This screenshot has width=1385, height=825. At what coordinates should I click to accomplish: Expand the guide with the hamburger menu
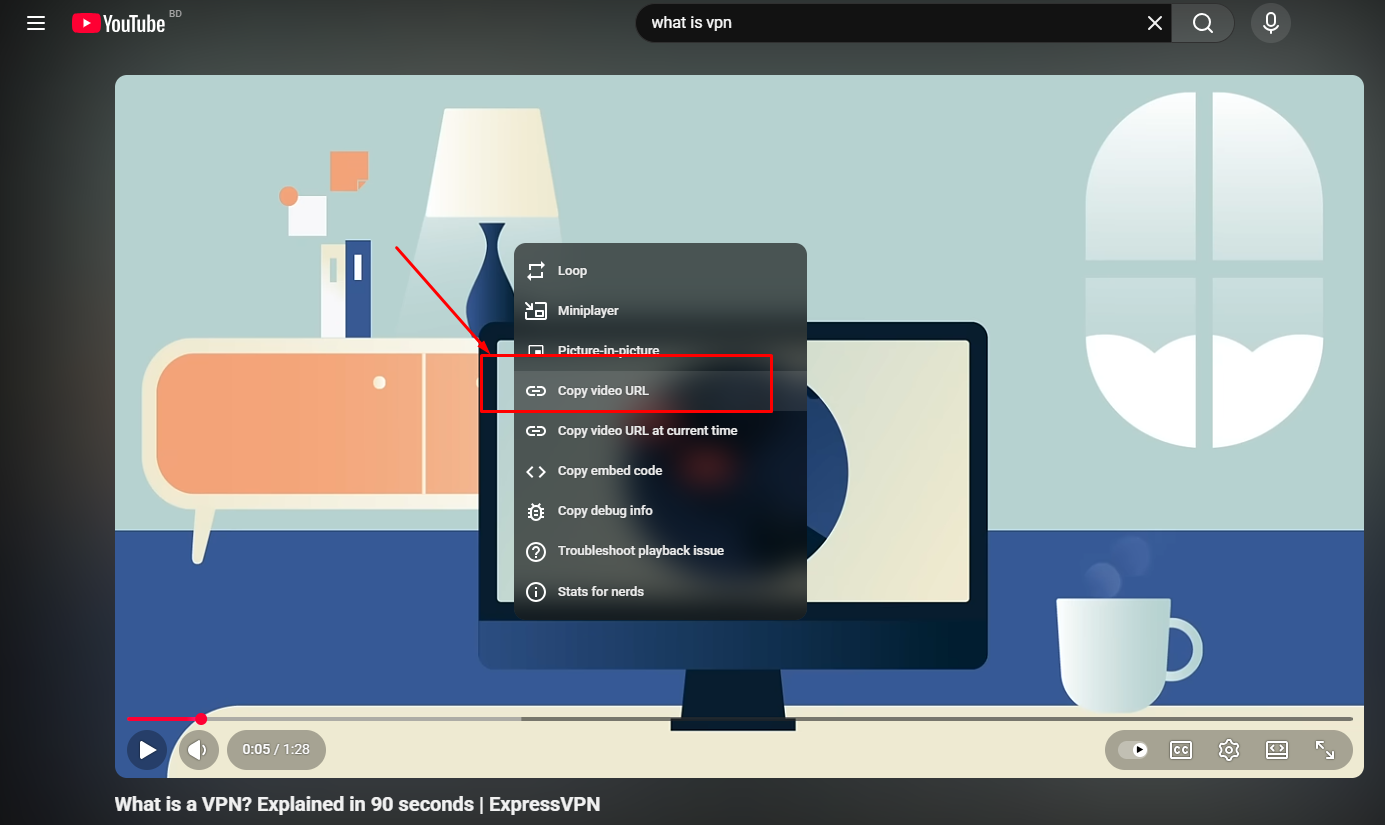[x=36, y=22]
